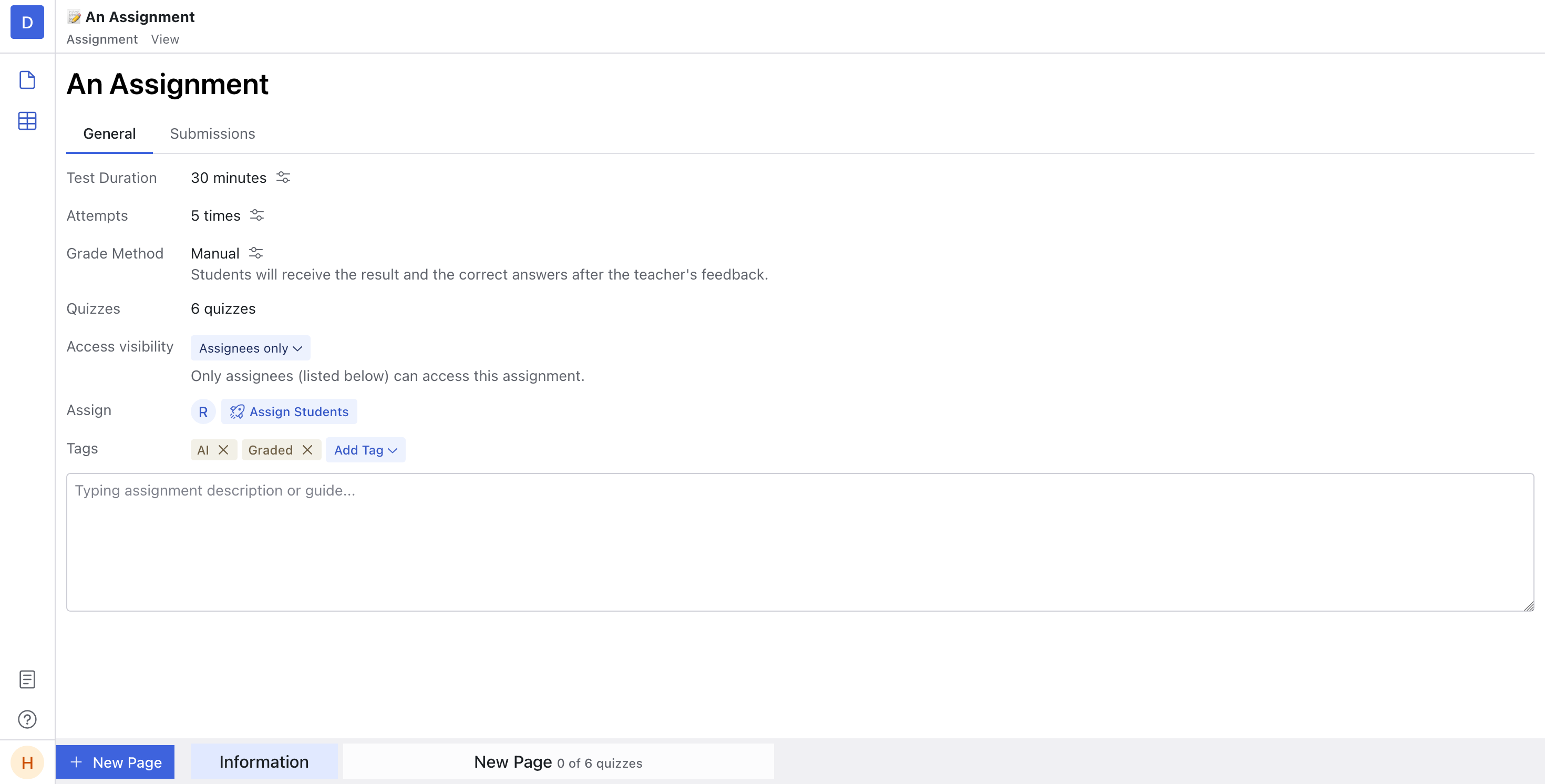Click the Assign Students button
Screen dimensions: 1545x784
tap(289, 411)
